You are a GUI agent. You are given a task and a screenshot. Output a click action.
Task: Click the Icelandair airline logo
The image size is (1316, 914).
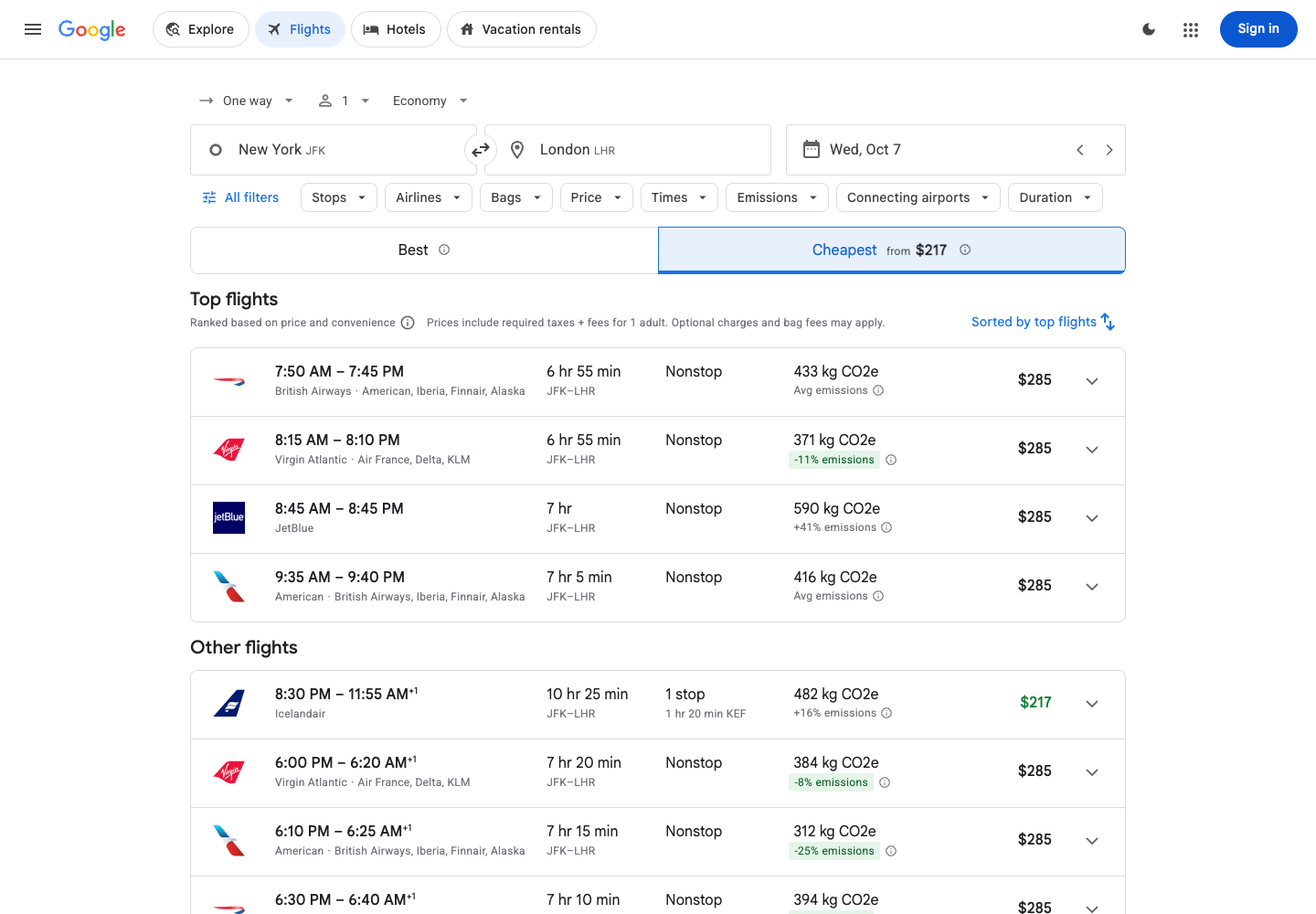pos(228,703)
